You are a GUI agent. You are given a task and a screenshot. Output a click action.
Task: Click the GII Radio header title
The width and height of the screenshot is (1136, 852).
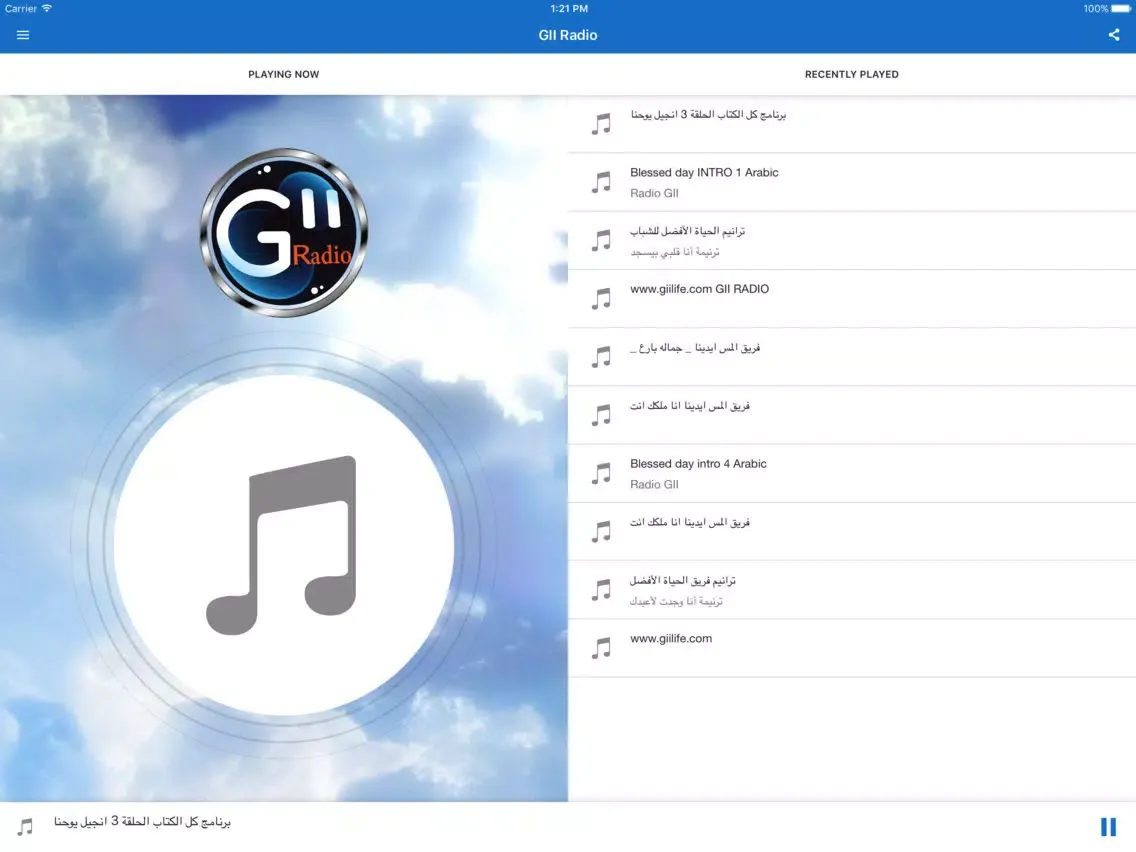[568, 35]
